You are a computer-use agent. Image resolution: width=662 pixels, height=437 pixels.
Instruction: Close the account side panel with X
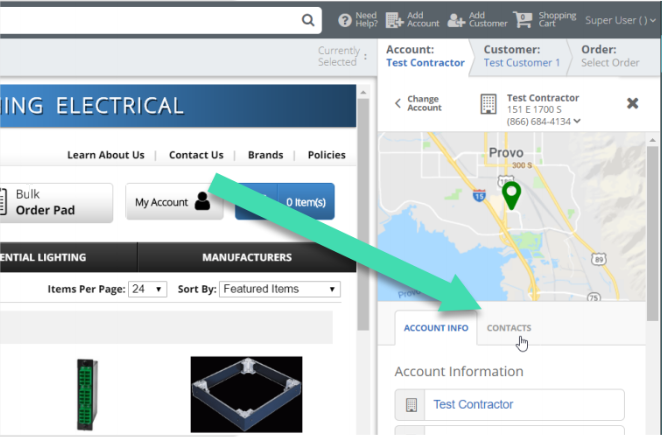point(632,103)
